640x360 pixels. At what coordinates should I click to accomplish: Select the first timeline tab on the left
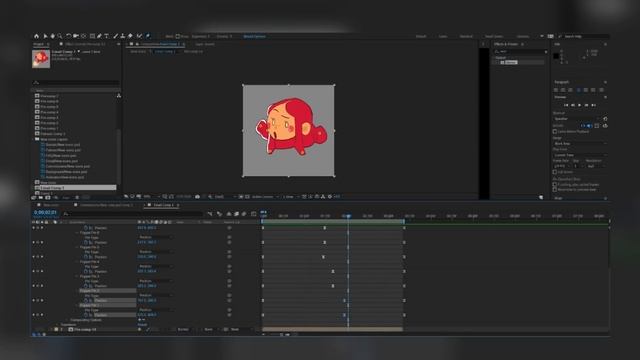pyautogui.click(x=51, y=205)
